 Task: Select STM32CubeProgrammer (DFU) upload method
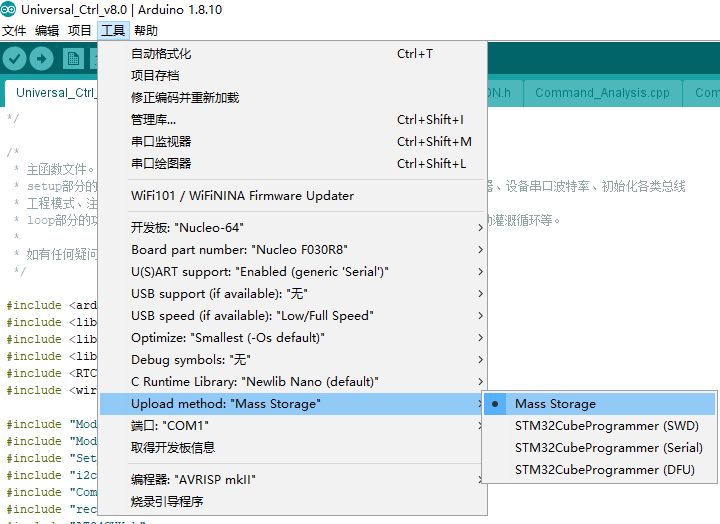coord(600,470)
